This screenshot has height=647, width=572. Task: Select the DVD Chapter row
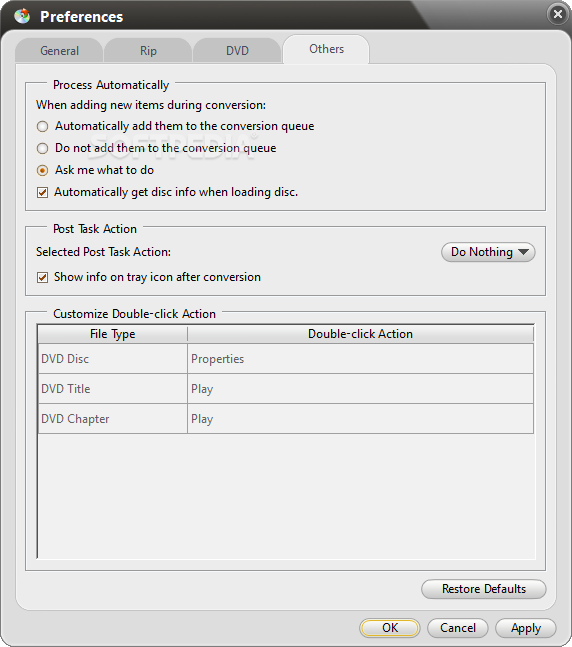click(286, 419)
